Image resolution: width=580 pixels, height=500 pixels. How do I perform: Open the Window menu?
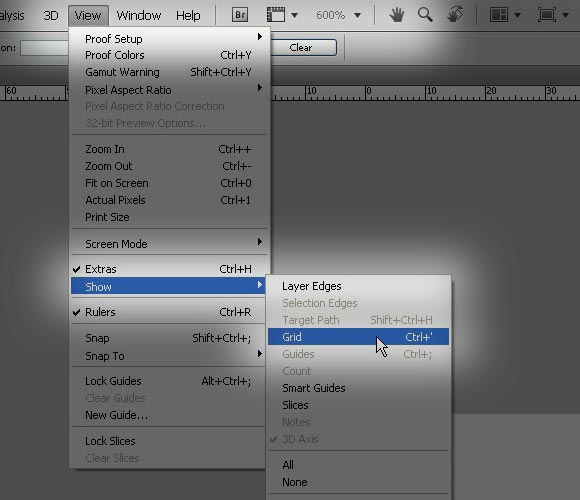click(x=139, y=16)
